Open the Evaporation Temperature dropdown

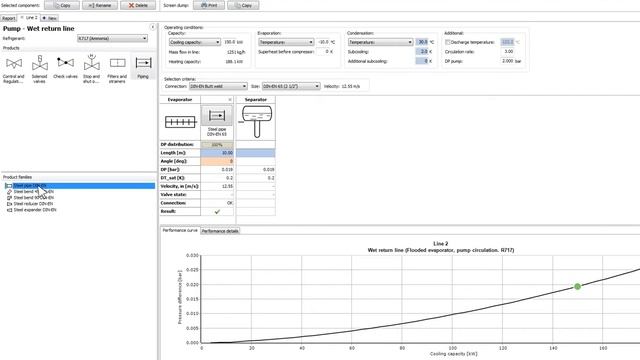coord(286,42)
